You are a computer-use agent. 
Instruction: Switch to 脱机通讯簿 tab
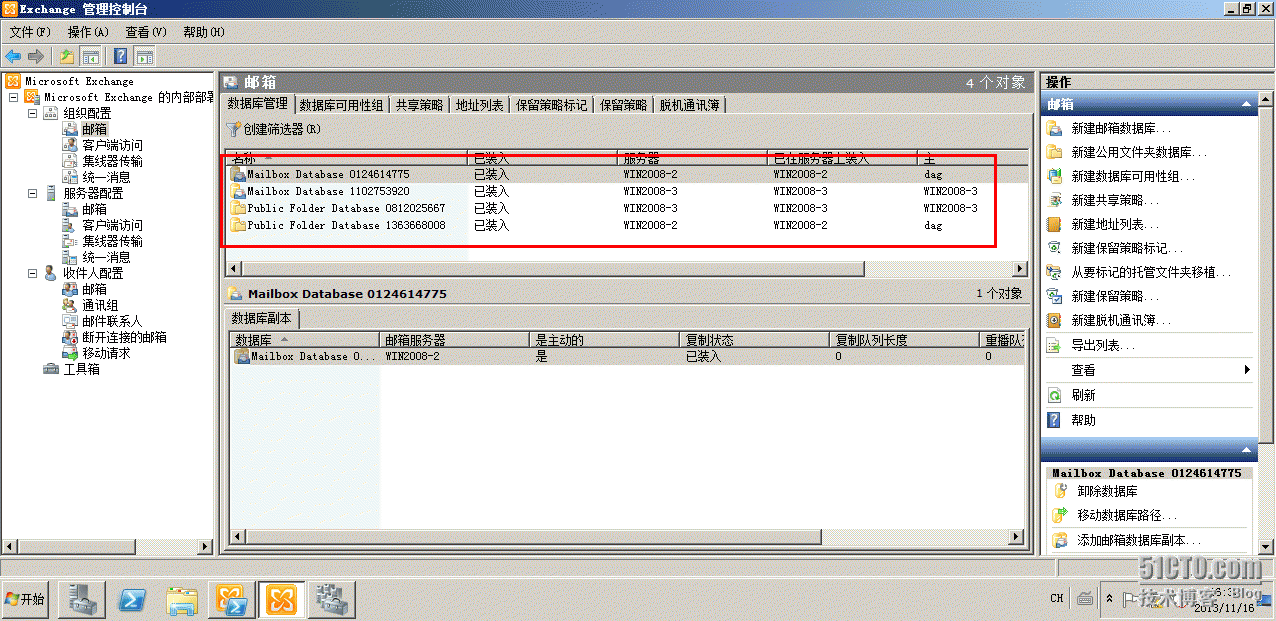point(689,105)
